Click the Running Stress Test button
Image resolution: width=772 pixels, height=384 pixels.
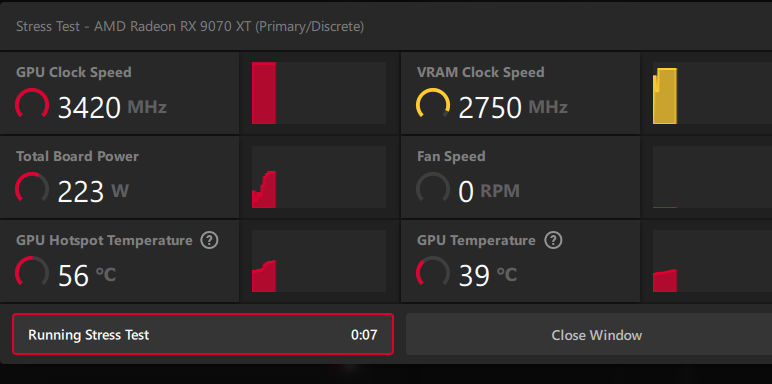pos(203,334)
